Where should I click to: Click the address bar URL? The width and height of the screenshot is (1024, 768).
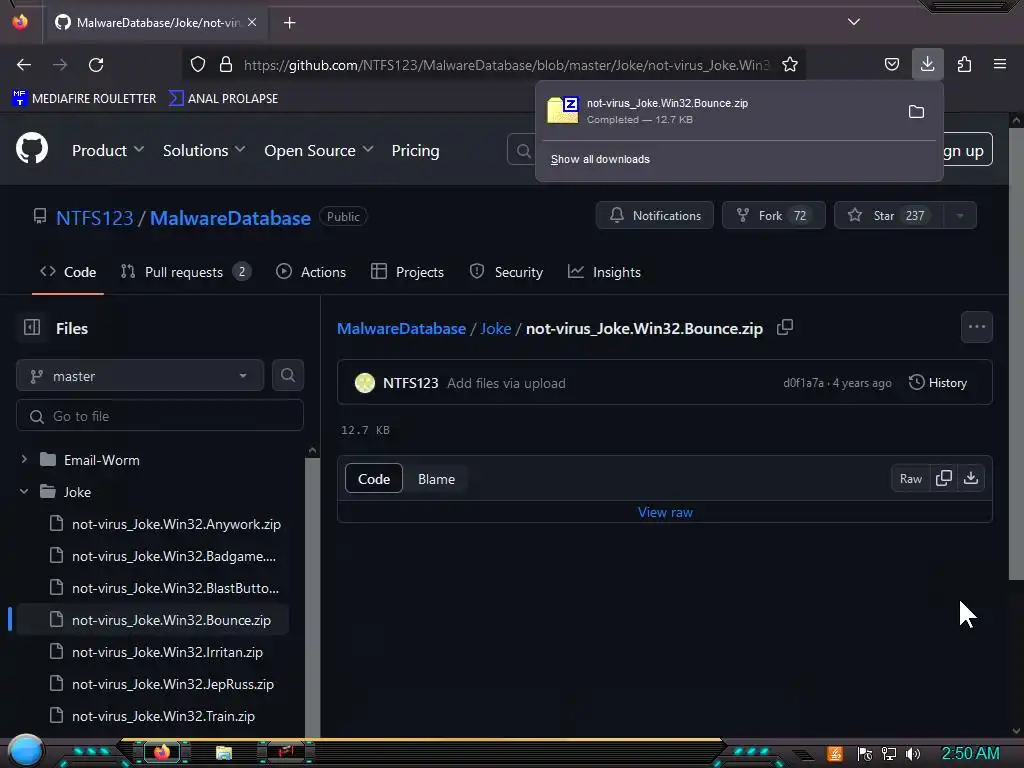point(506,65)
